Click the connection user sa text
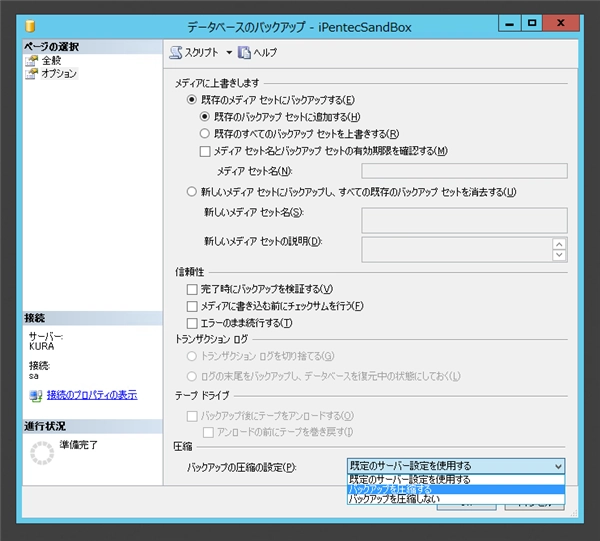 (x=34, y=376)
